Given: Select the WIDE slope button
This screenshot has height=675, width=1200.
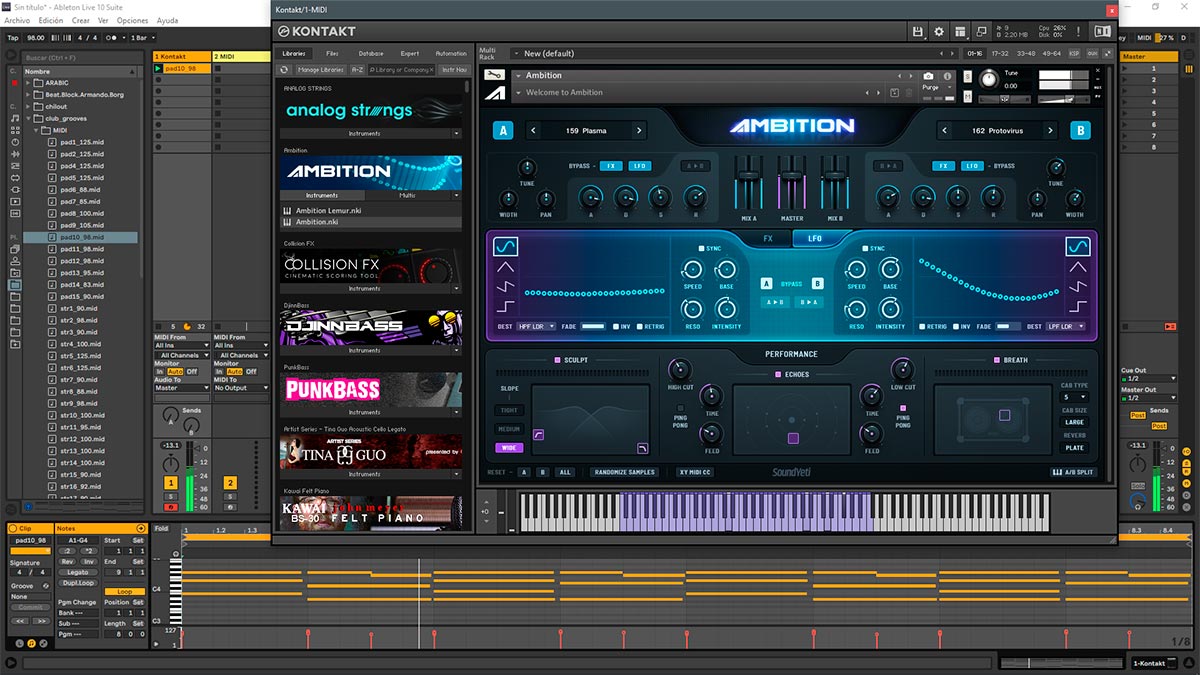Looking at the screenshot, I should (x=509, y=447).
